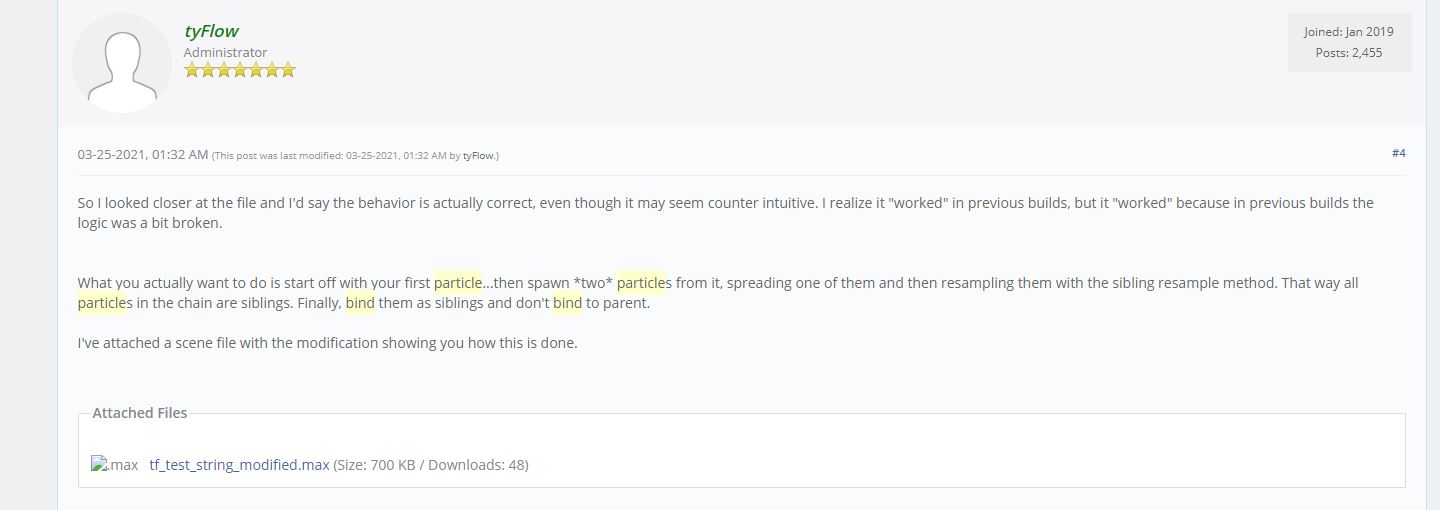This screenshot has width=1440, height=510.
Task: Click the post date 03-25-2021, 01:32 AM
Action: 143,154
